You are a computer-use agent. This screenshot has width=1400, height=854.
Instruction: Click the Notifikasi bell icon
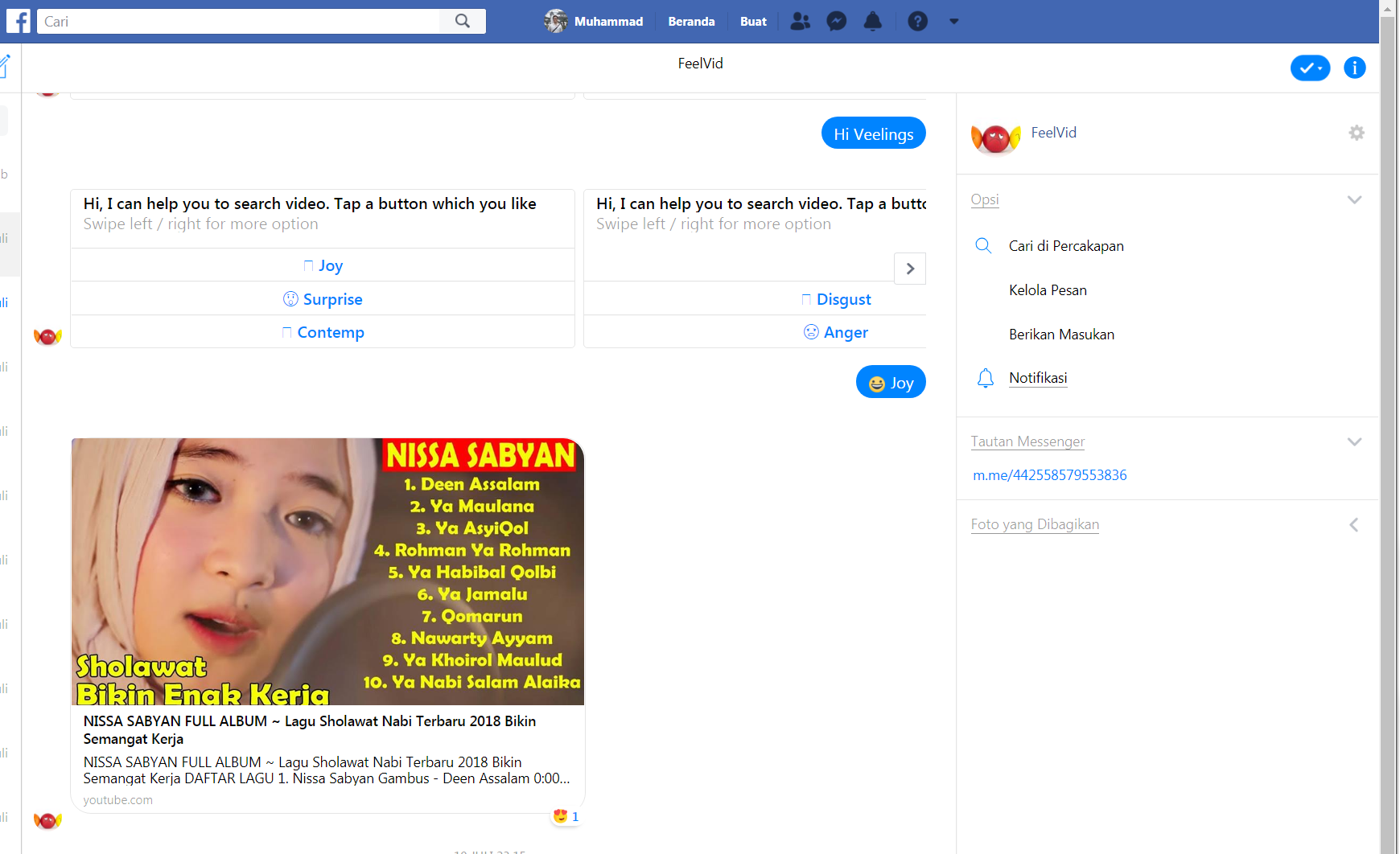click(x=985, y=378)
